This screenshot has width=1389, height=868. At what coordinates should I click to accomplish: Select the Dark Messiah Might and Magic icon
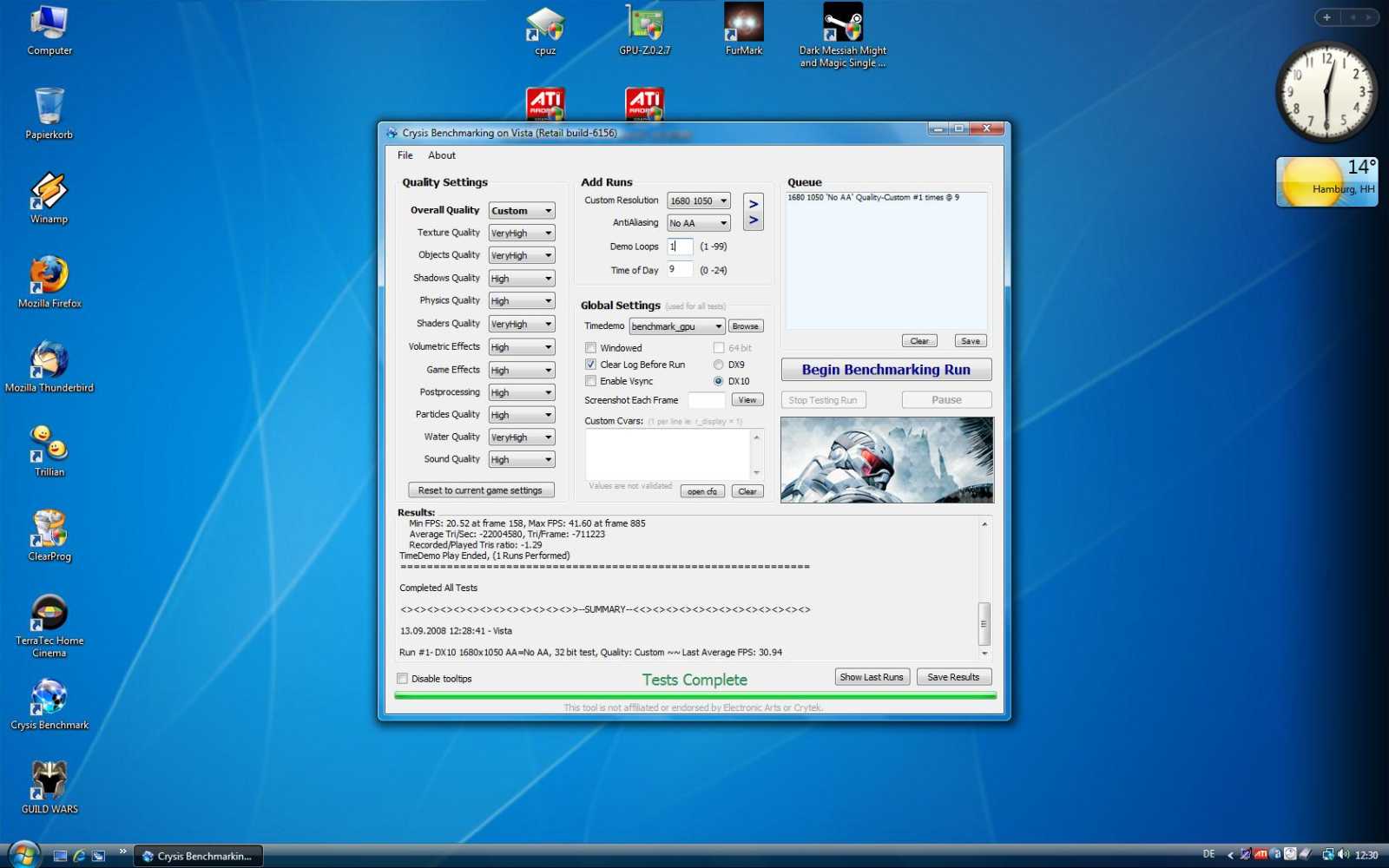(843, 35)
